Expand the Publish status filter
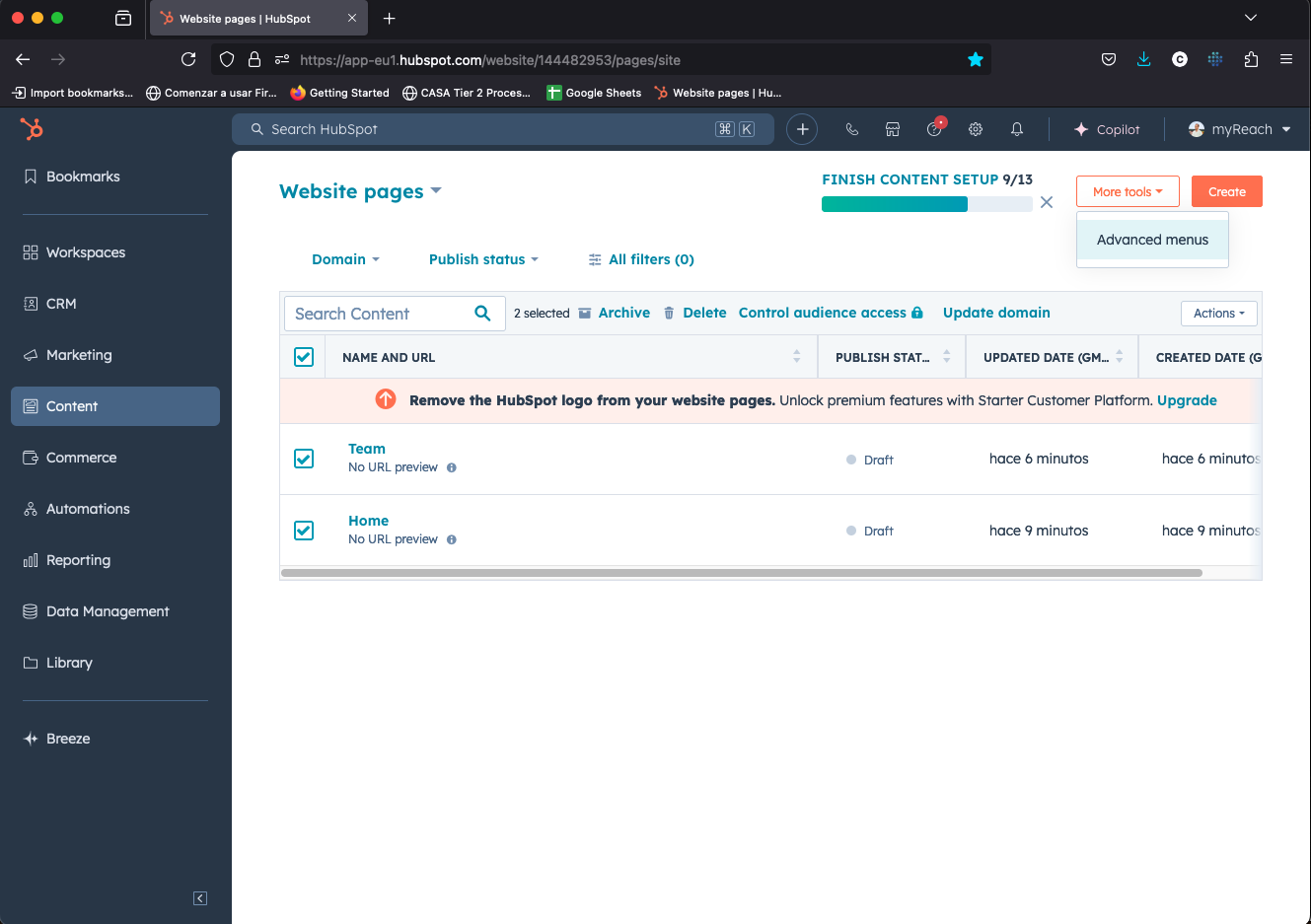Viewport: 1311px width, 924px height. coord(483,259)
